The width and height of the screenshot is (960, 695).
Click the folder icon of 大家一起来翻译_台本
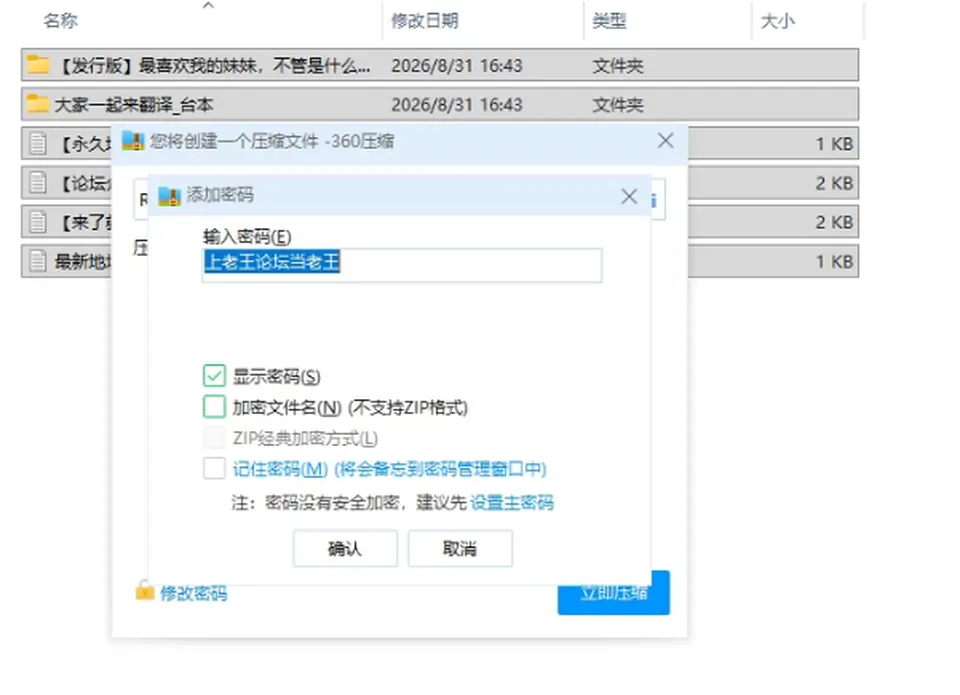coord(38,103)
